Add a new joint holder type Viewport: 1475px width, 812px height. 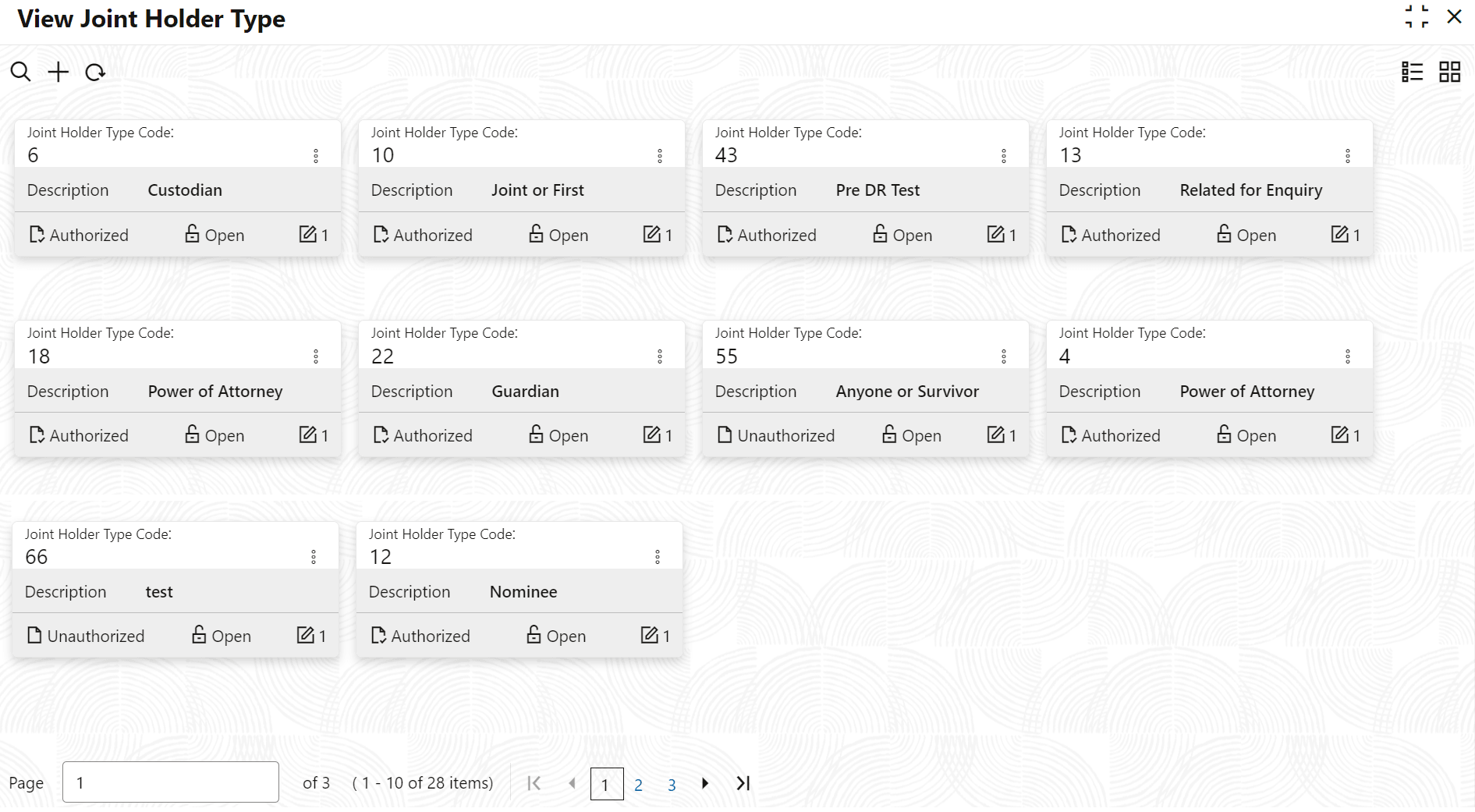coord(59,73)
